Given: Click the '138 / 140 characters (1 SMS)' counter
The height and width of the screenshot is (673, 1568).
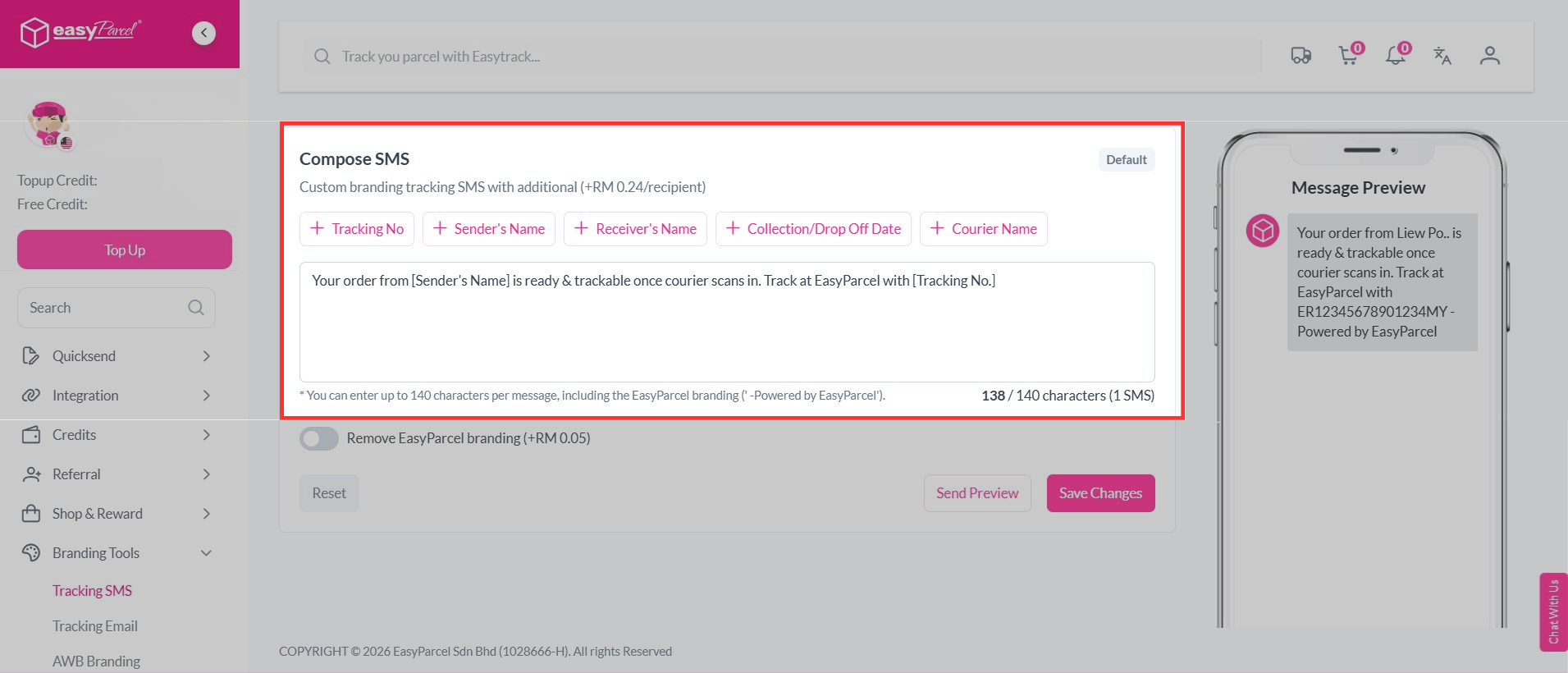Looking at the screenshot, I should 1067,396.
